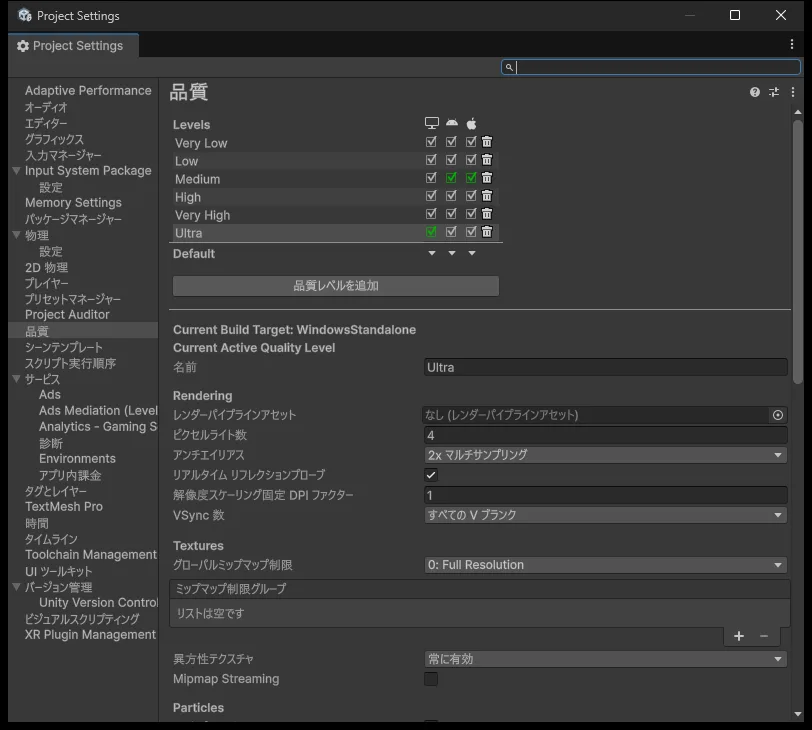Delete the Very Low quality level

[487, 141]
